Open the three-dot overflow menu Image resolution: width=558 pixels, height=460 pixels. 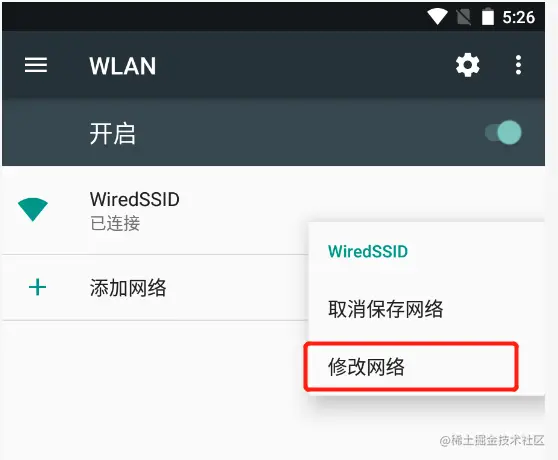point(518,65)
